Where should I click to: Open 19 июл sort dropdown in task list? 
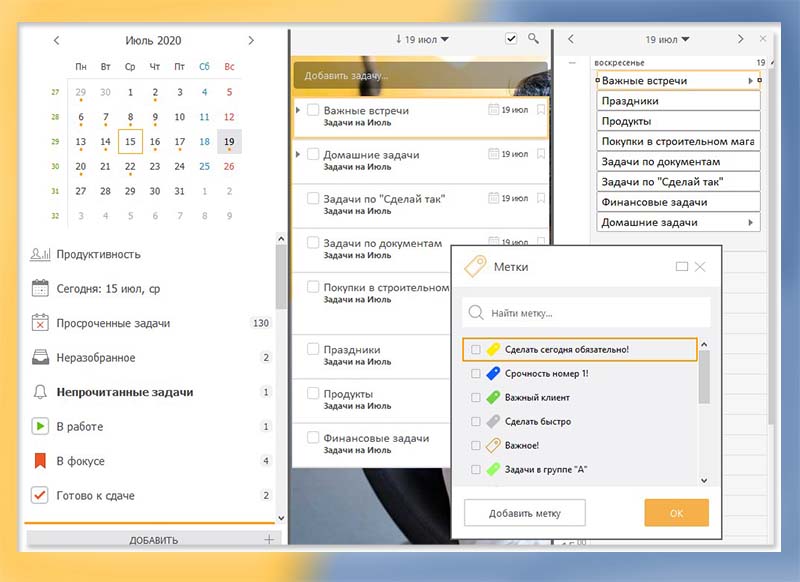pyautogui.click(x=422, y=39)
